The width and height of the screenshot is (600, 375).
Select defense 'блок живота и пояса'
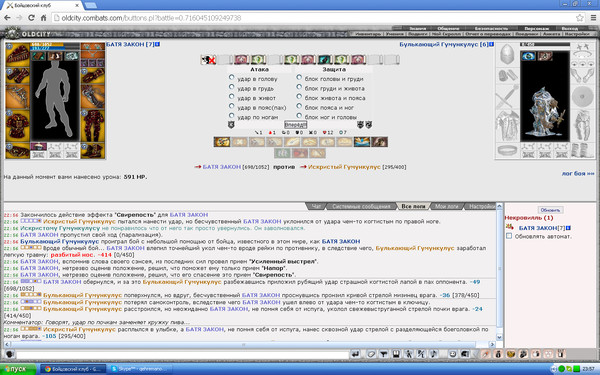point(299,96)
